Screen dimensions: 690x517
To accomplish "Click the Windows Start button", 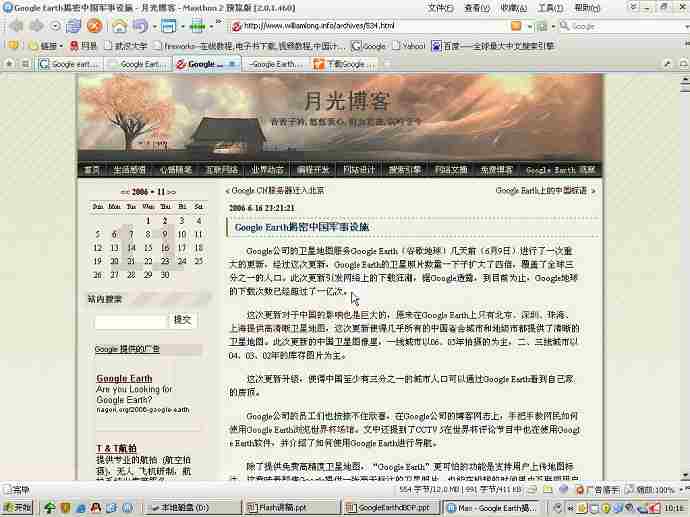I will 17,507.
